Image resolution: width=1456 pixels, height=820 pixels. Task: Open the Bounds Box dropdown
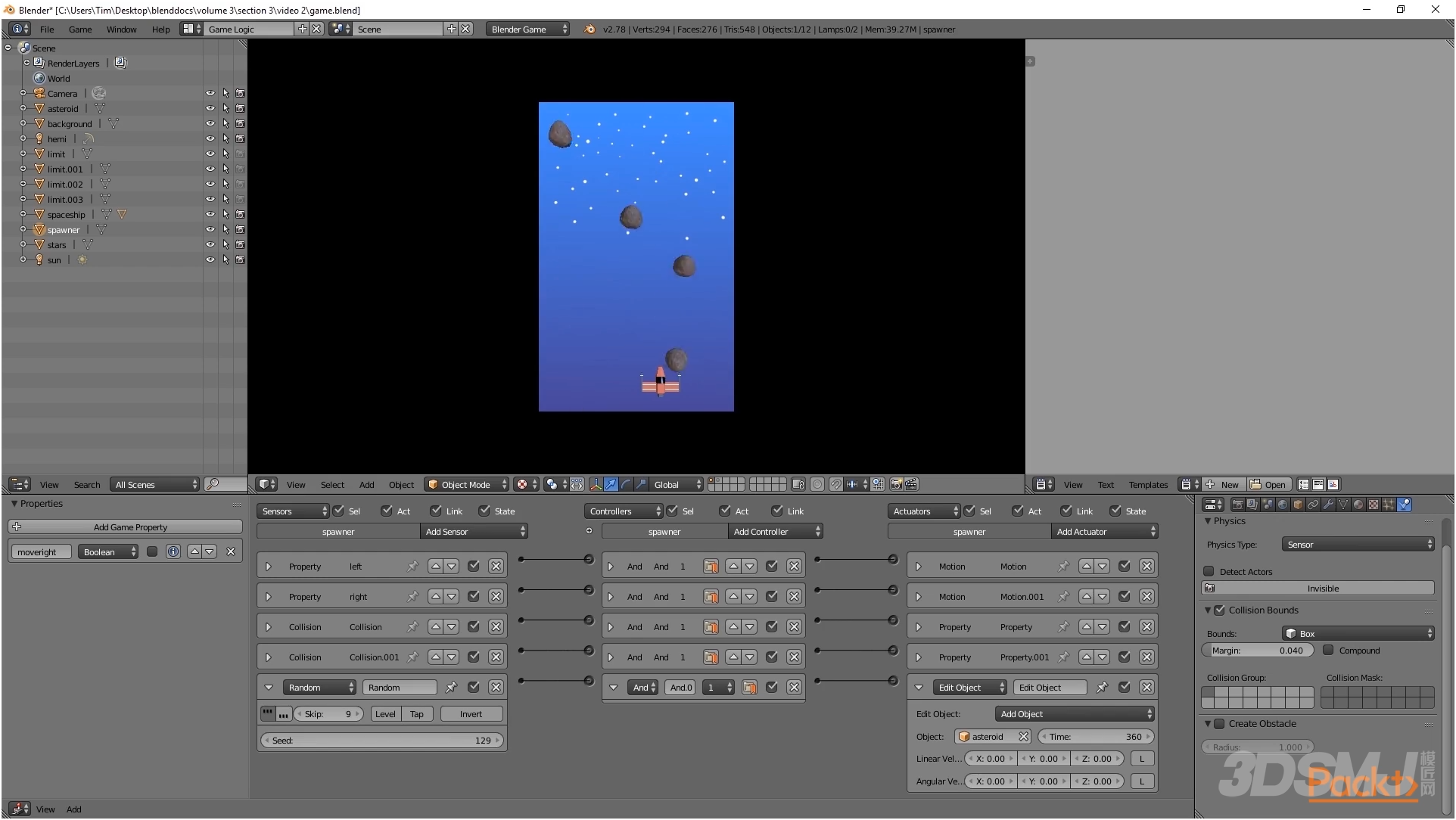tap(1358, 634)
